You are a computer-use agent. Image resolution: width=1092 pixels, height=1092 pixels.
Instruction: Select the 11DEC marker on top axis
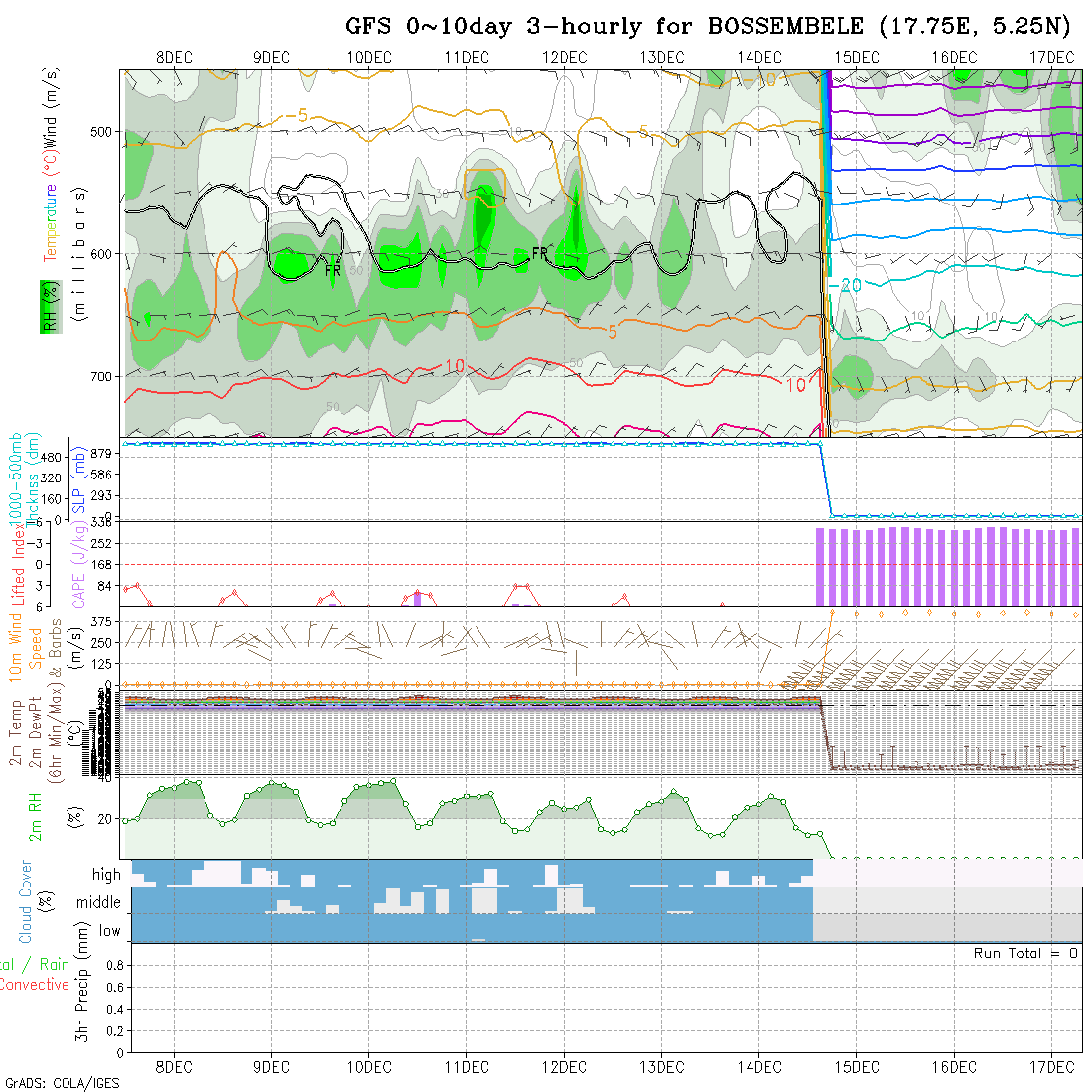pos(467,57)
